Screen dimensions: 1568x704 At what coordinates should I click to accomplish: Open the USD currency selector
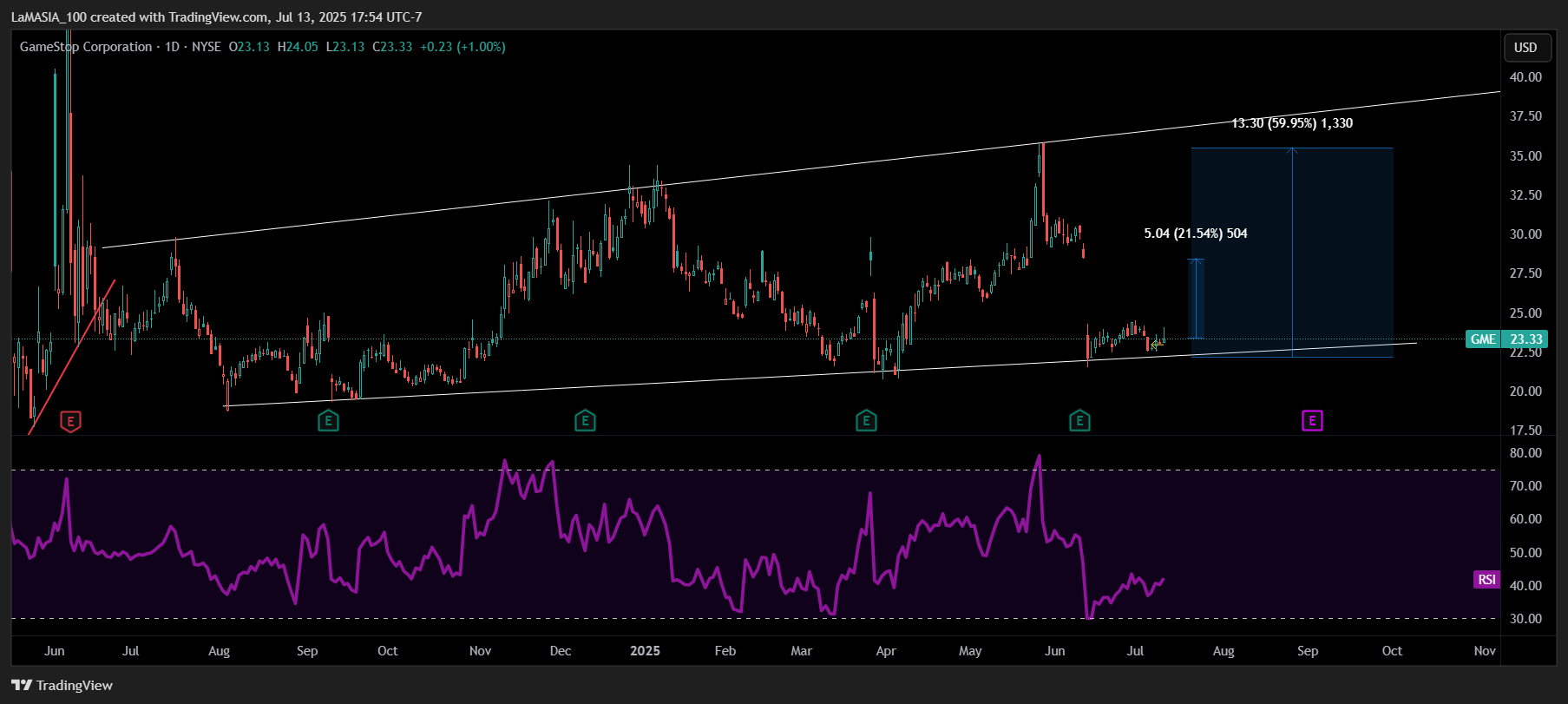coord(1525,48)
